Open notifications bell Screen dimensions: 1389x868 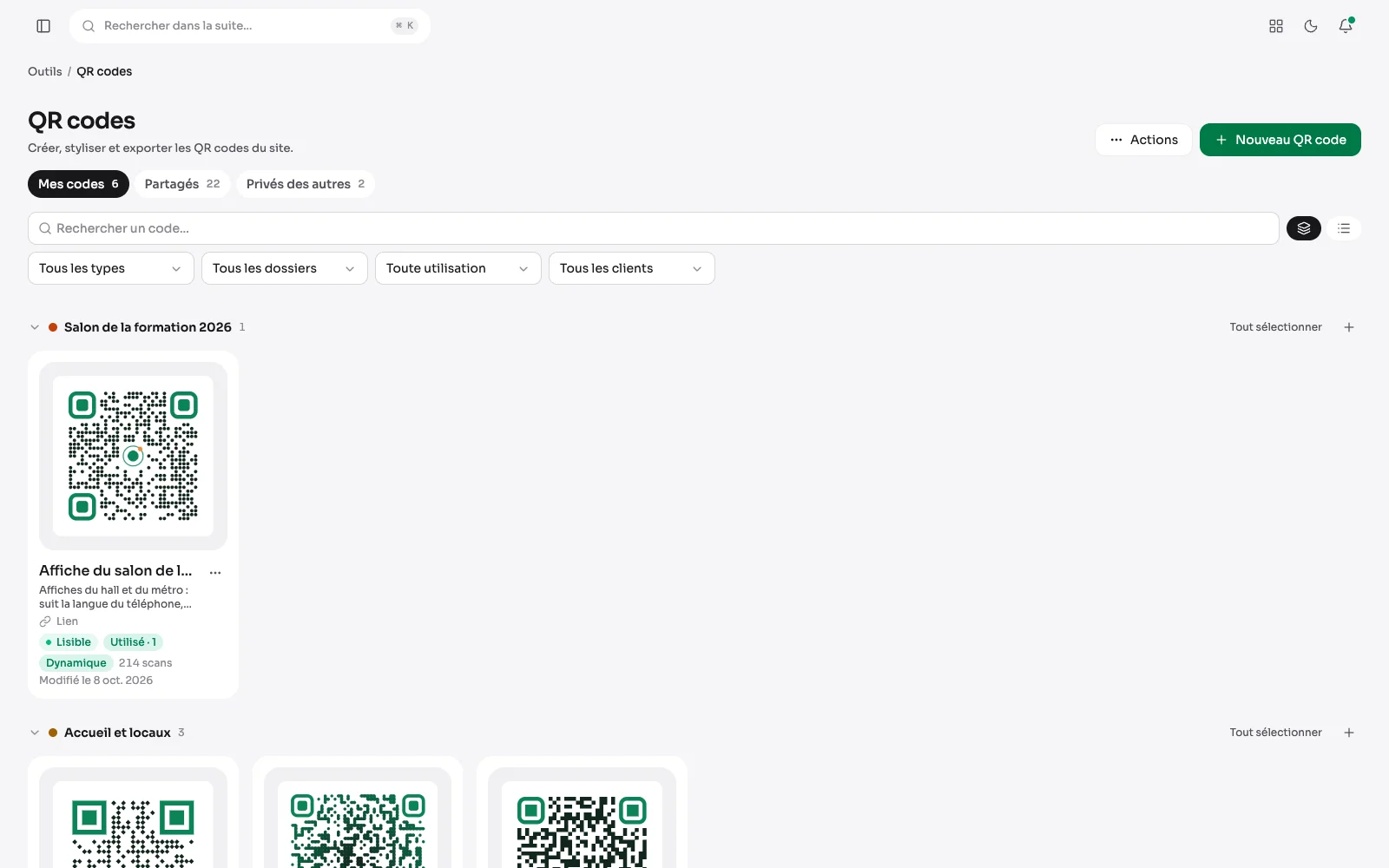click(x=1346, y=26)
